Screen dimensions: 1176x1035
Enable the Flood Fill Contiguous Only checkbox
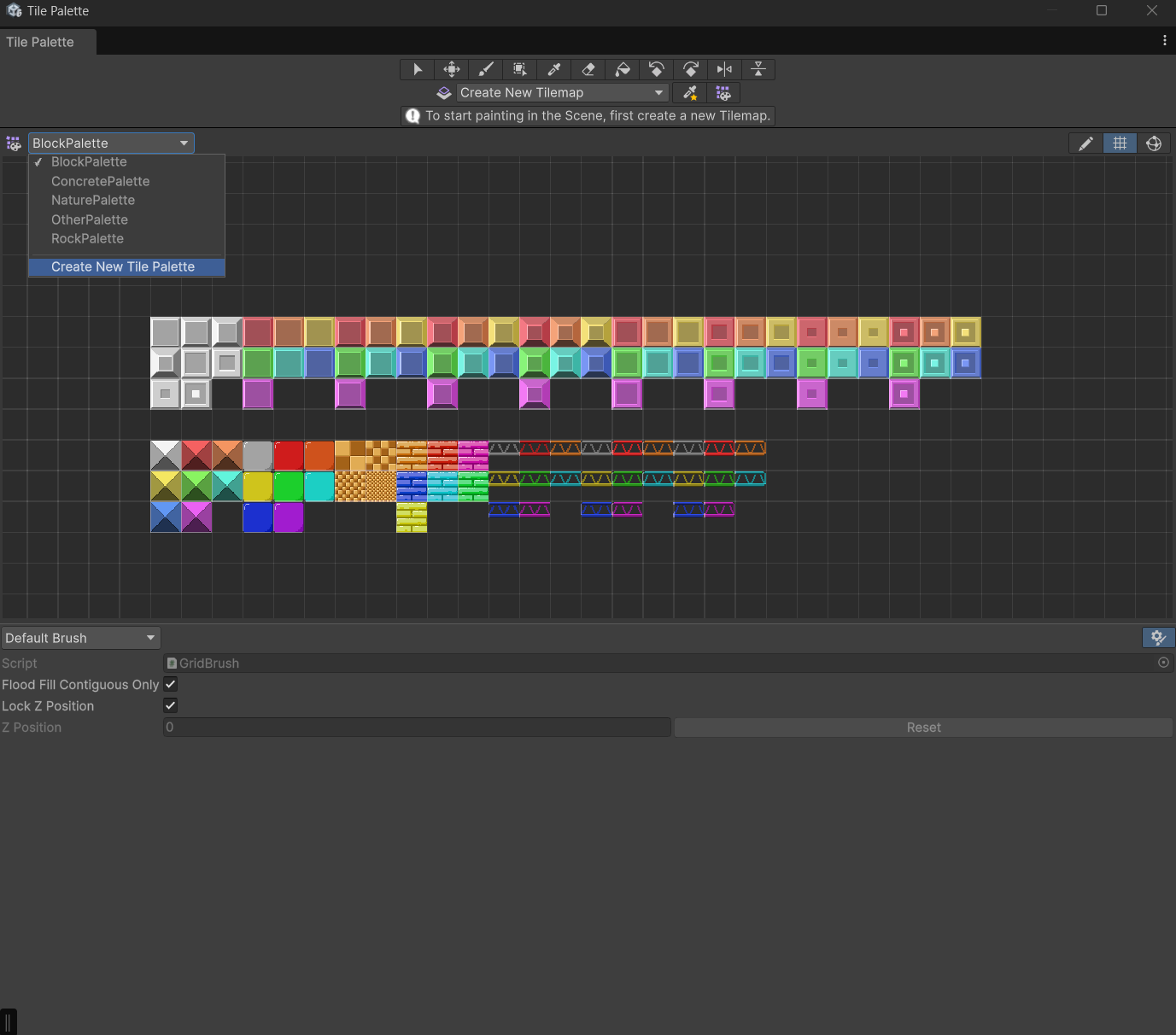coord(170,684)
